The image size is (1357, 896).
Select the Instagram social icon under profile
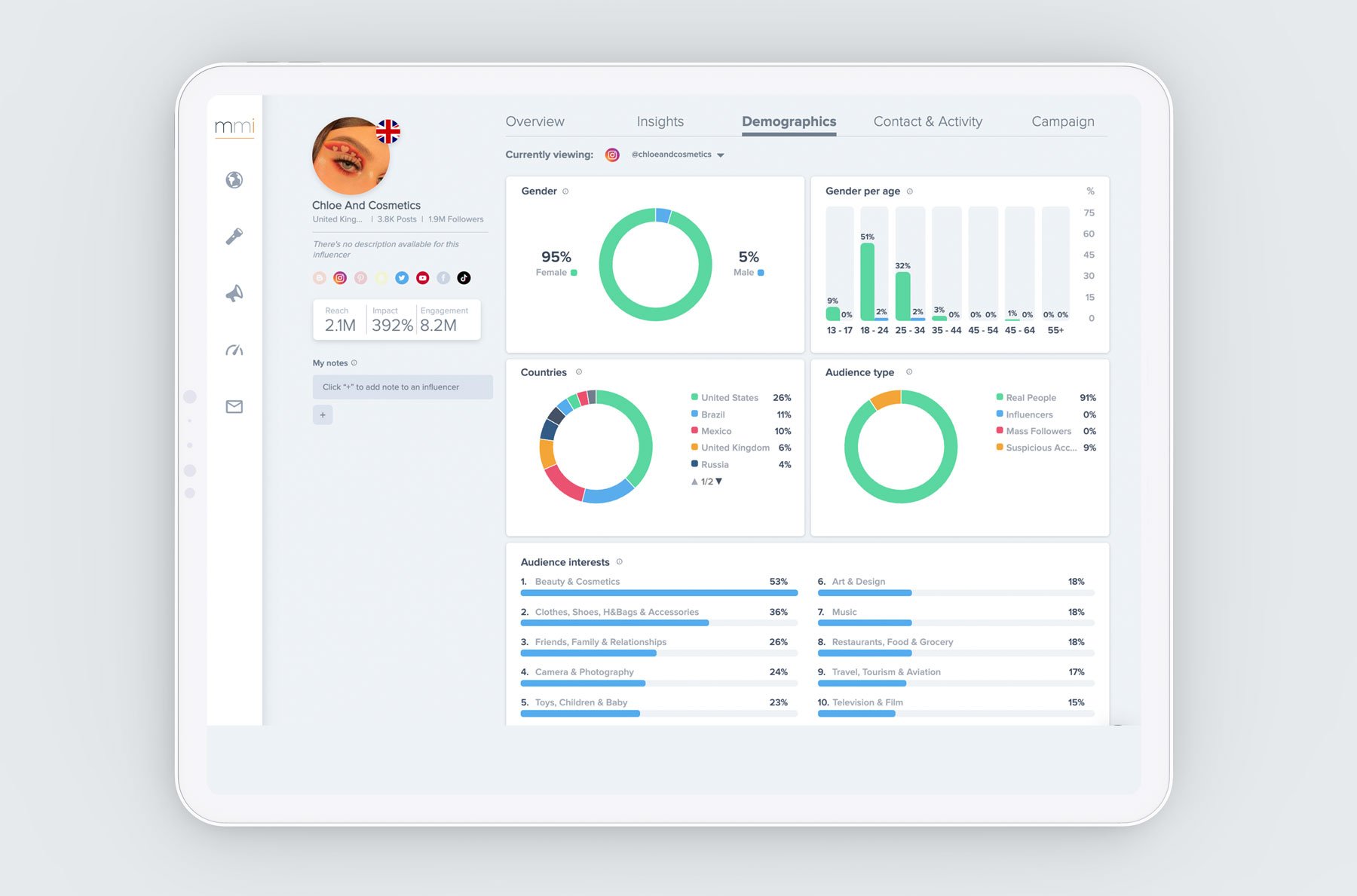(340, 278)
